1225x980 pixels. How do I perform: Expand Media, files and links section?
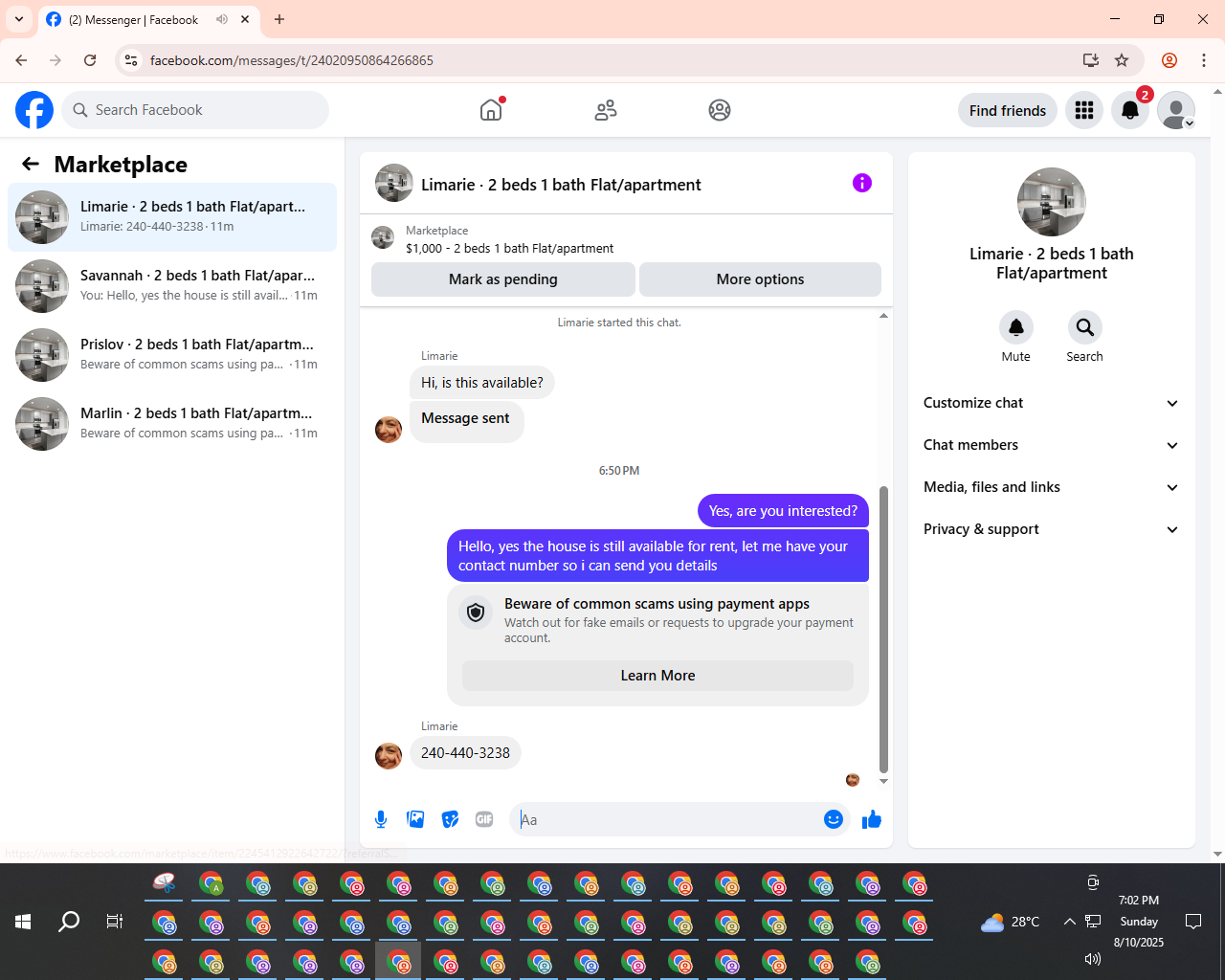(1052, 487)
